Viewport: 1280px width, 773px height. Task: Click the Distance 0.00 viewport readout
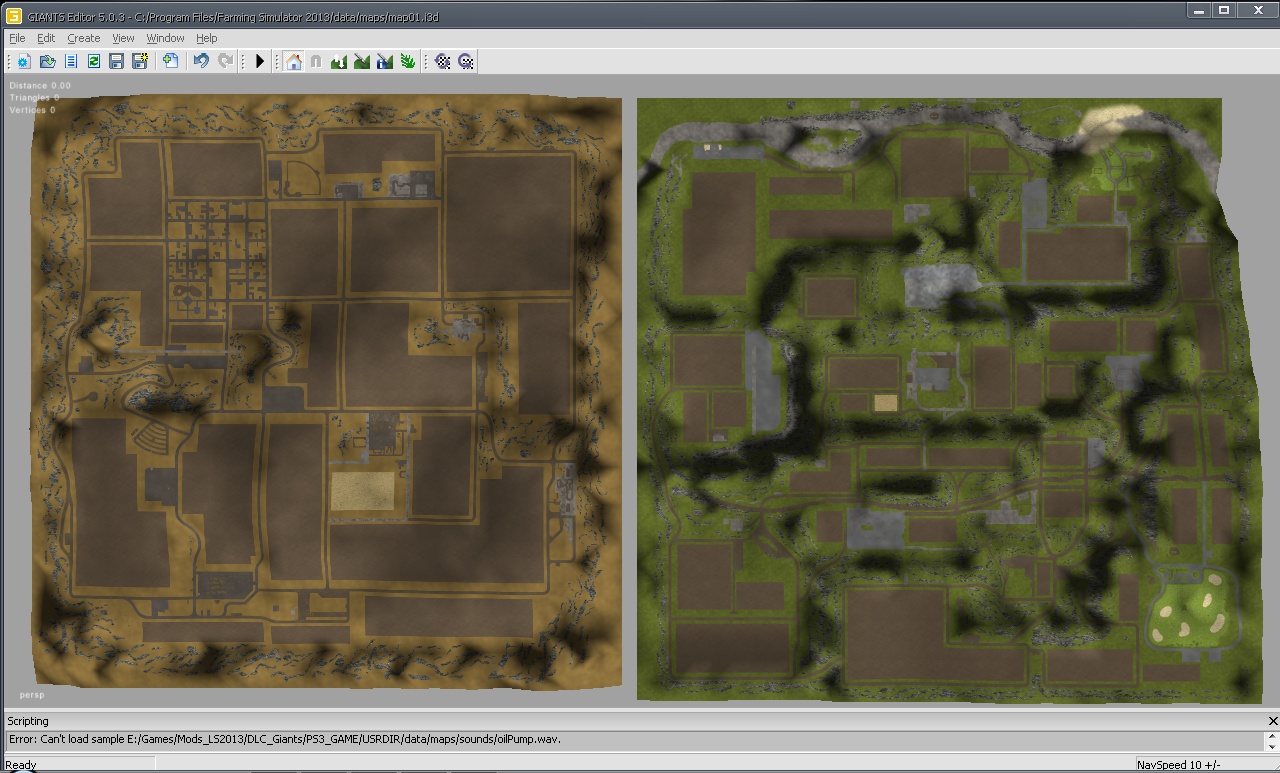pyautogui.click(x=40, y=86)
